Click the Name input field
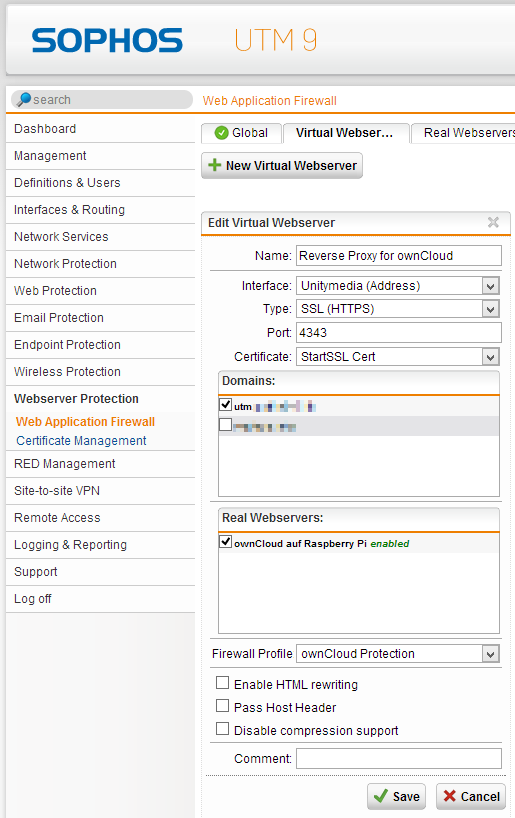The image size is (515, 818). coord(399,256)
